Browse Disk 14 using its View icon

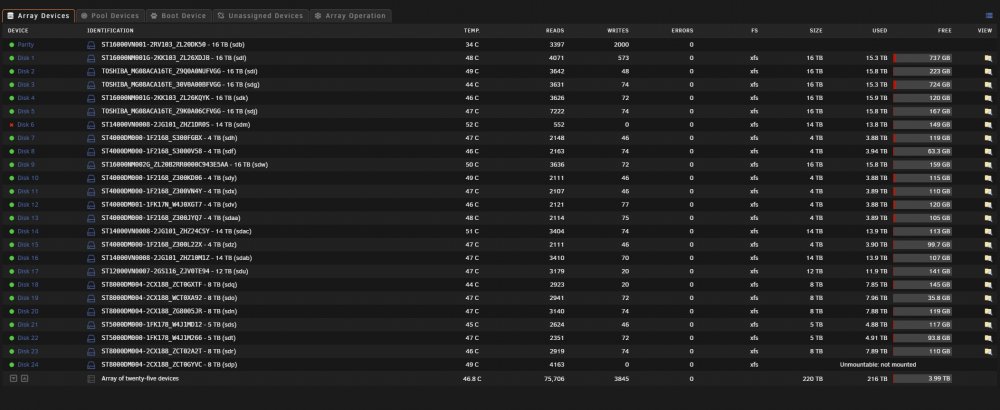coord(988,231)
